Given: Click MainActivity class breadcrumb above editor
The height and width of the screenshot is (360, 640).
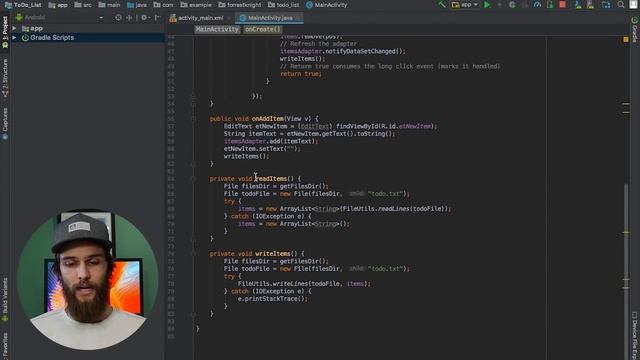Looking at the screenshot, I should click(x=217, y=29).
